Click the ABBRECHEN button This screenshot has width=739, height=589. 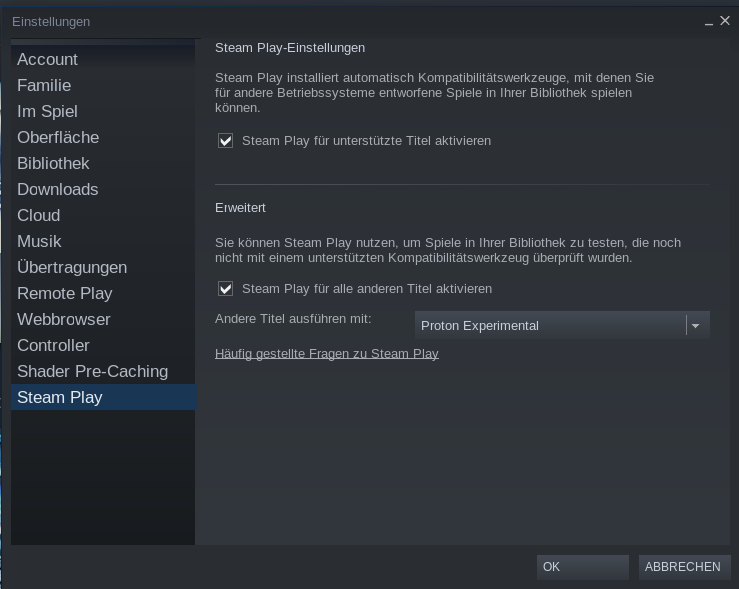[684, 567]
